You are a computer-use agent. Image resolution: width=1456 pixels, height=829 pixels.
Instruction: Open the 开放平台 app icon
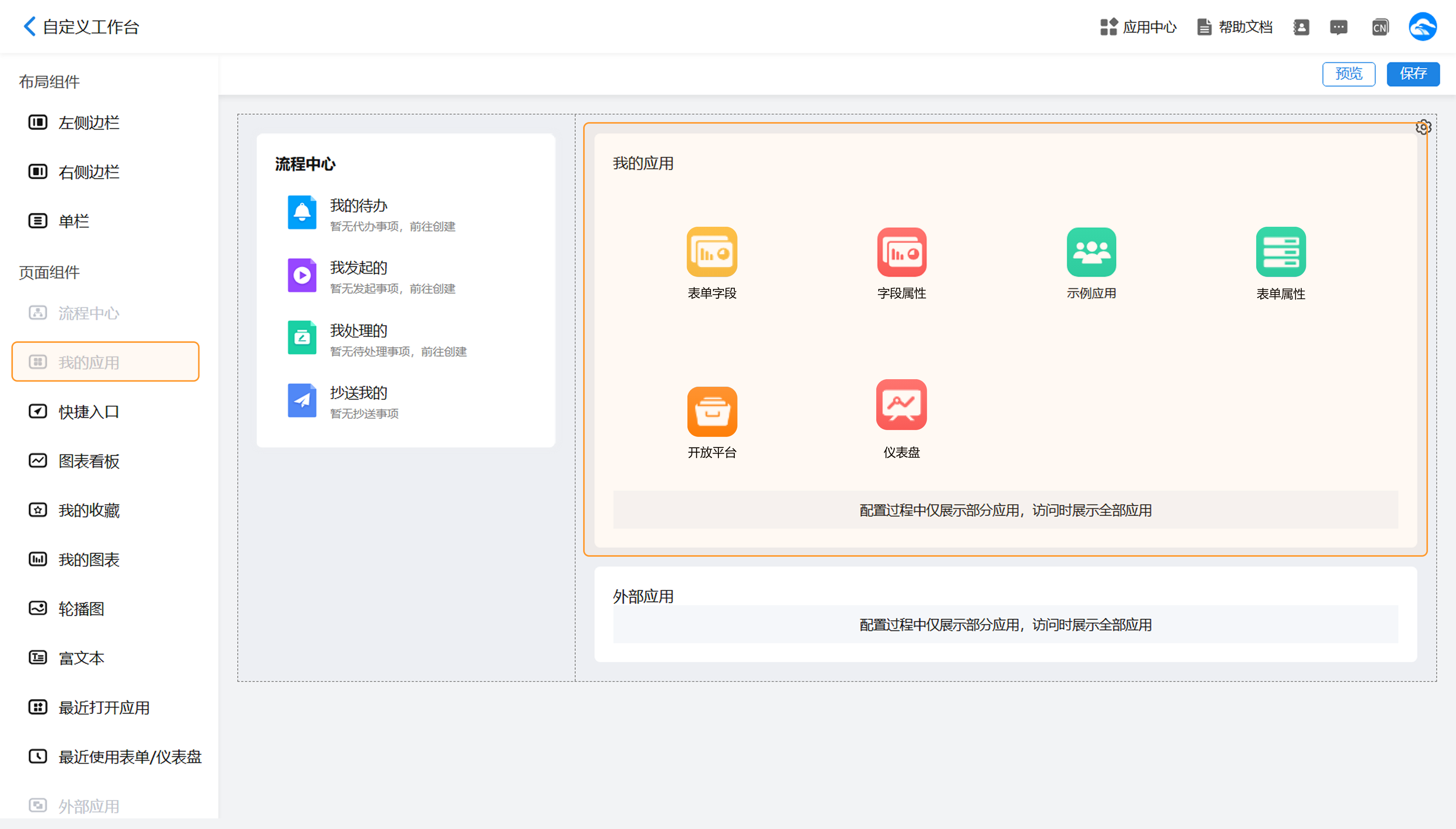tap(711, 411)
